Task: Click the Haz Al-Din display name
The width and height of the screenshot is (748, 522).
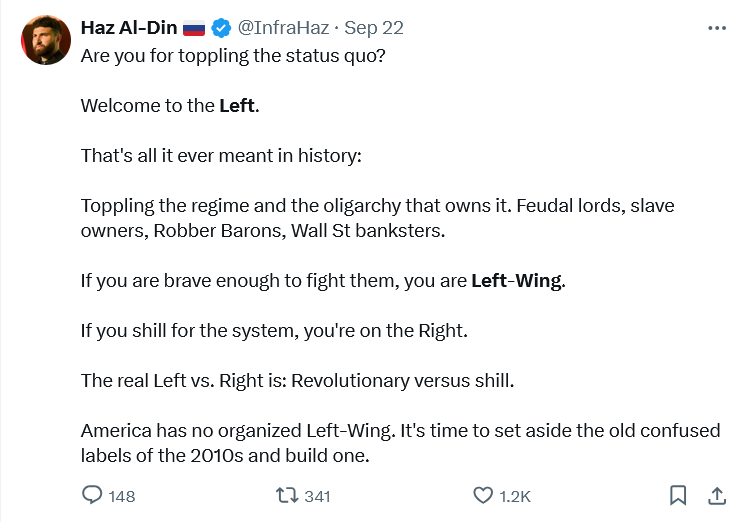Action: (x=129, y=27)
